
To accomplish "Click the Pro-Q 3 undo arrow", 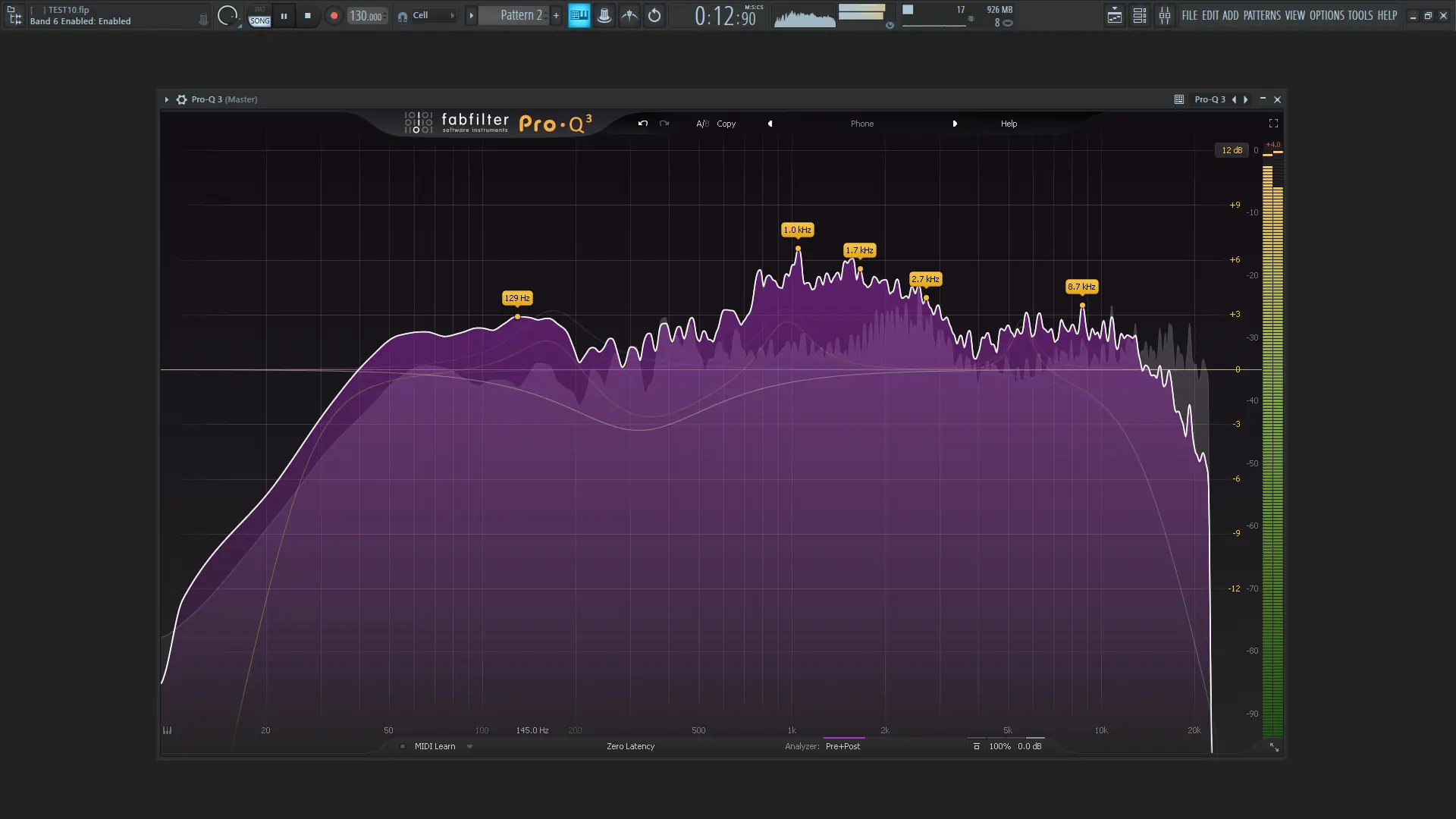I will tap(642, 124).
